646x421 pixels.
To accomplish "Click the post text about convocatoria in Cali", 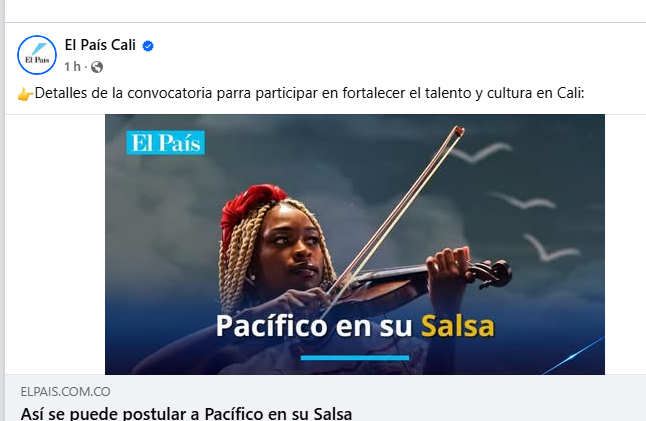I will pos(309,94).
